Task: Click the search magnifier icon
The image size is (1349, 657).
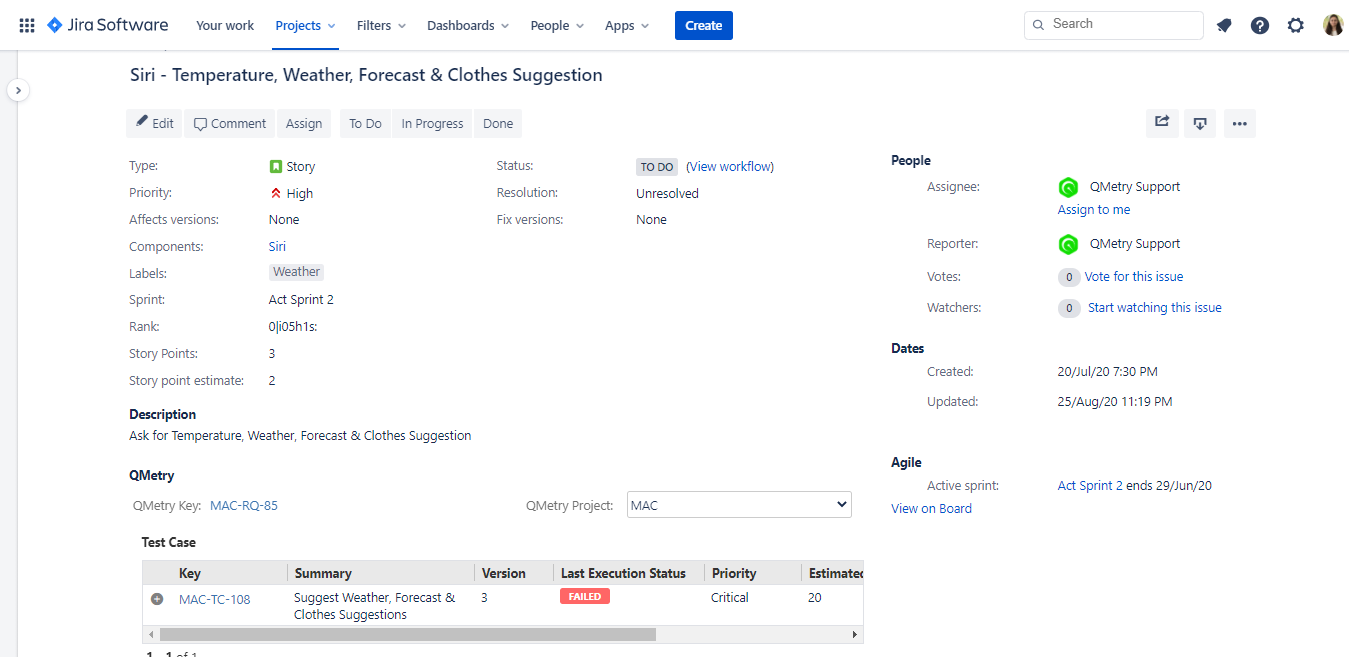Action: (x=1039, y=24)
